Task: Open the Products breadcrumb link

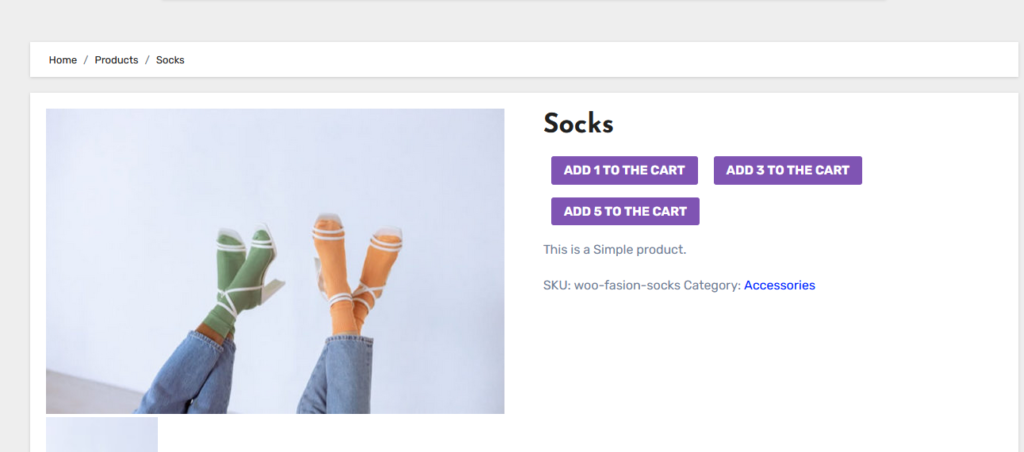Action: coord(116,60)
